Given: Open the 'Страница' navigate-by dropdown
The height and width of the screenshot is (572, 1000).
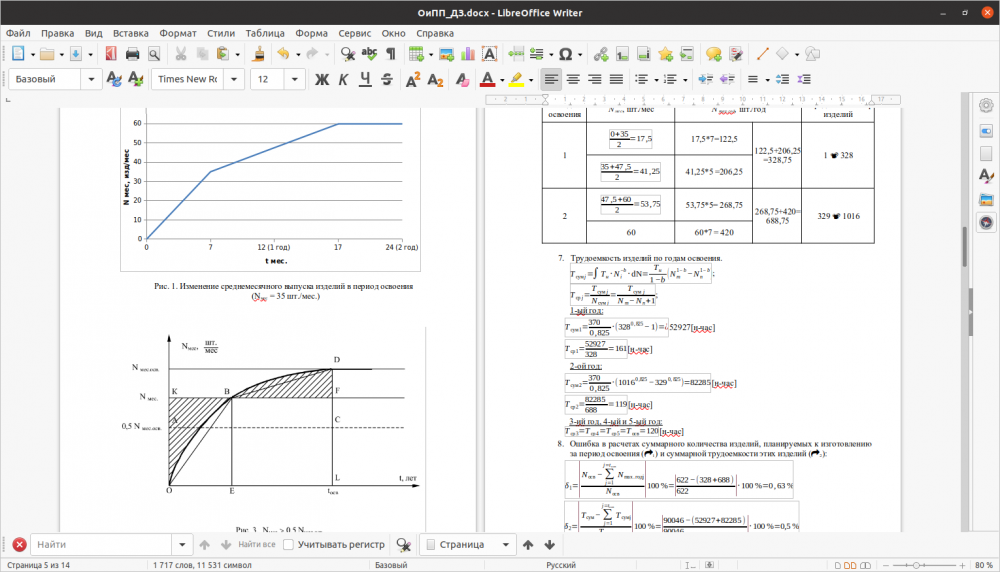Looking at the screenshot, I should pos(504,545).
